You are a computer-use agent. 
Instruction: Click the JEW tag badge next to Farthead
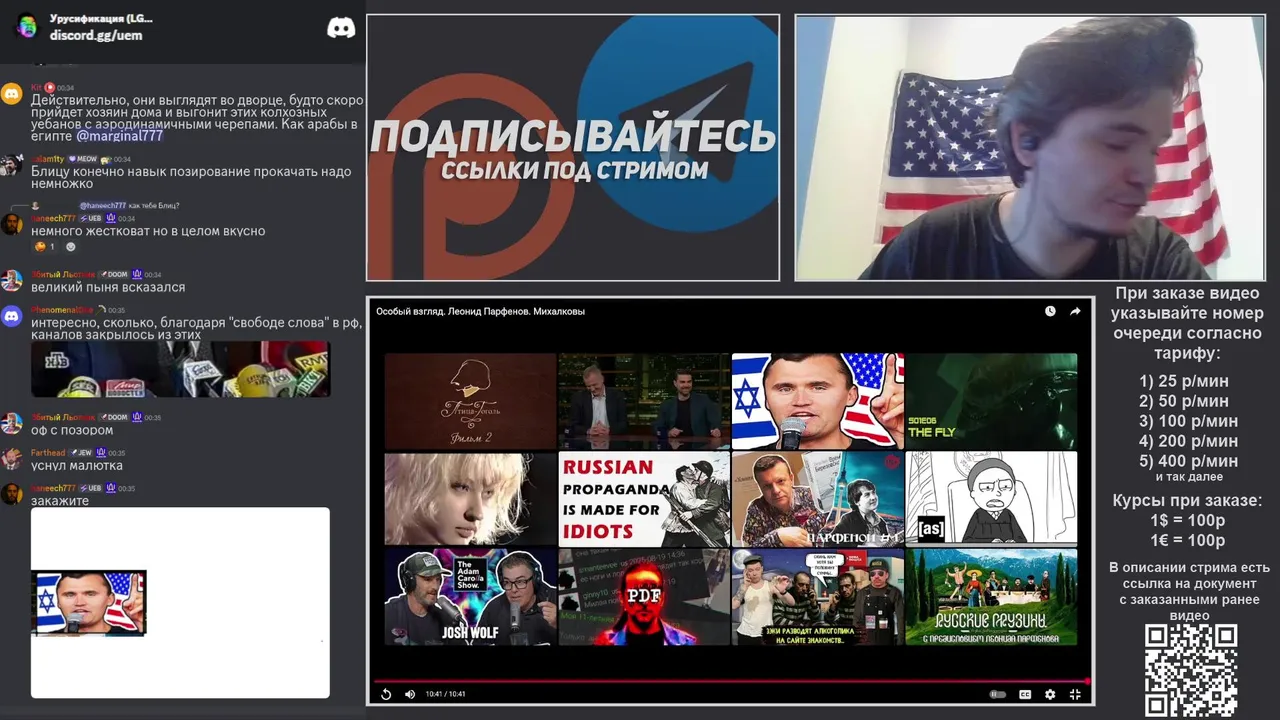pos(80,453)
